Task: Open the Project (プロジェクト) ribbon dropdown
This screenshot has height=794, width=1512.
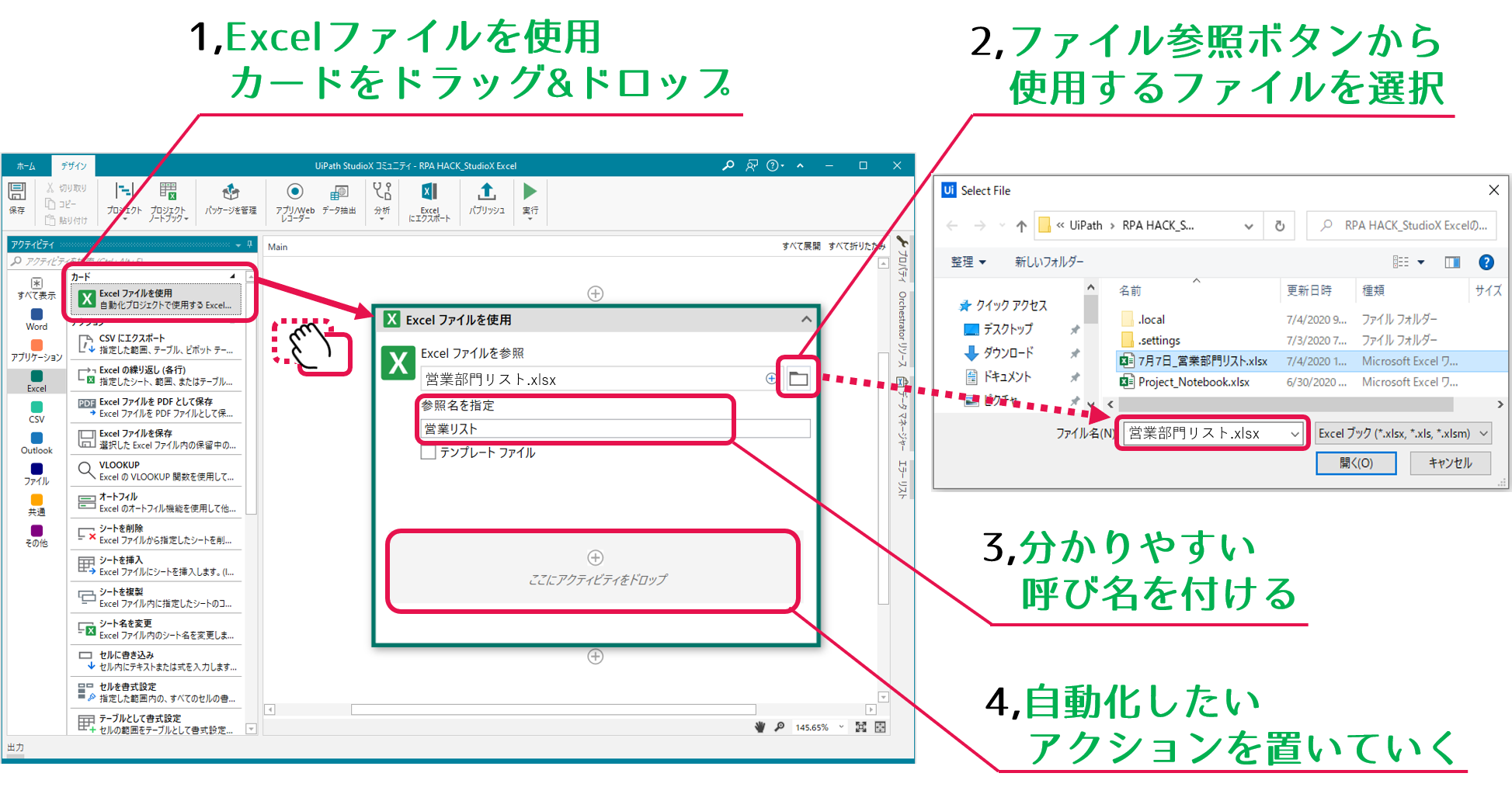Action: [x=124, y=201]
